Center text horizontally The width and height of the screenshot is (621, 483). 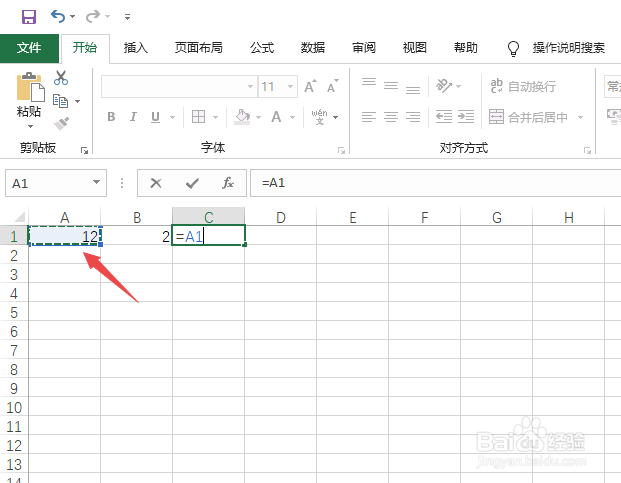(391, 117)
